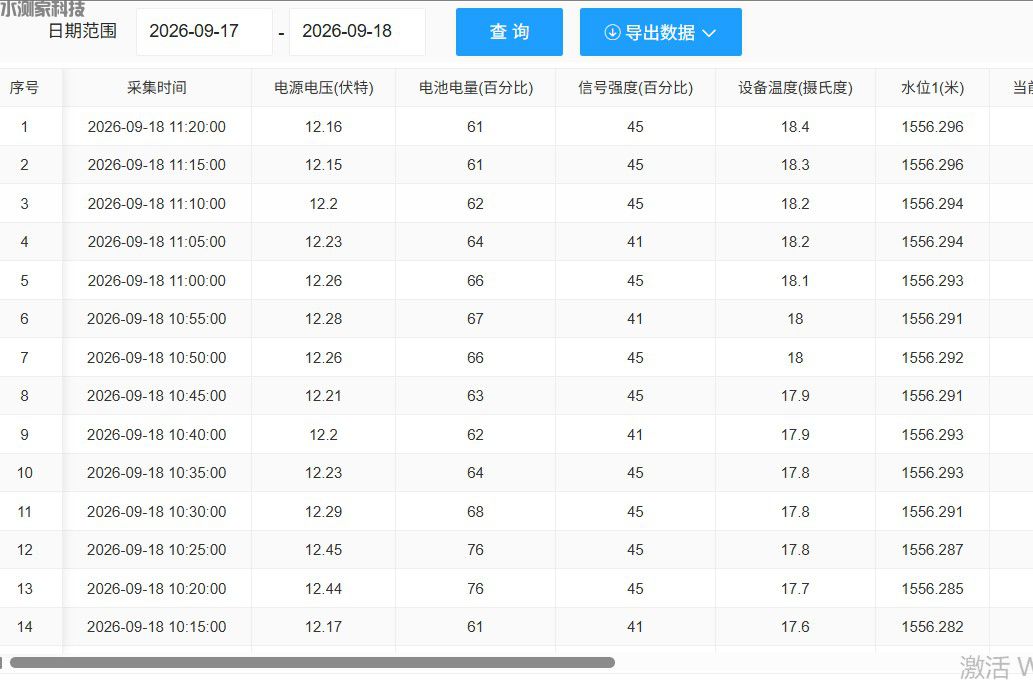Click the 信号强度(百分比) column header
Viewport: 1033px width, 684px height.
(635, 88)
